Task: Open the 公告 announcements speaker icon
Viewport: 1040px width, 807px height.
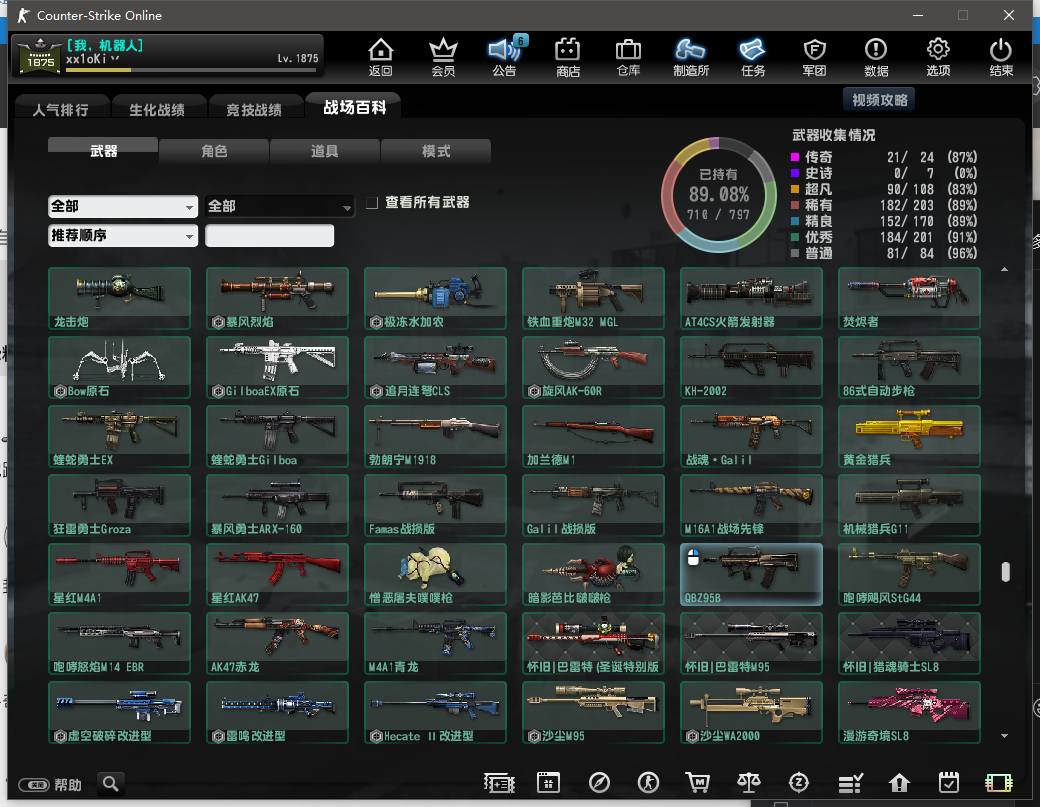Action: coord(504,57)
